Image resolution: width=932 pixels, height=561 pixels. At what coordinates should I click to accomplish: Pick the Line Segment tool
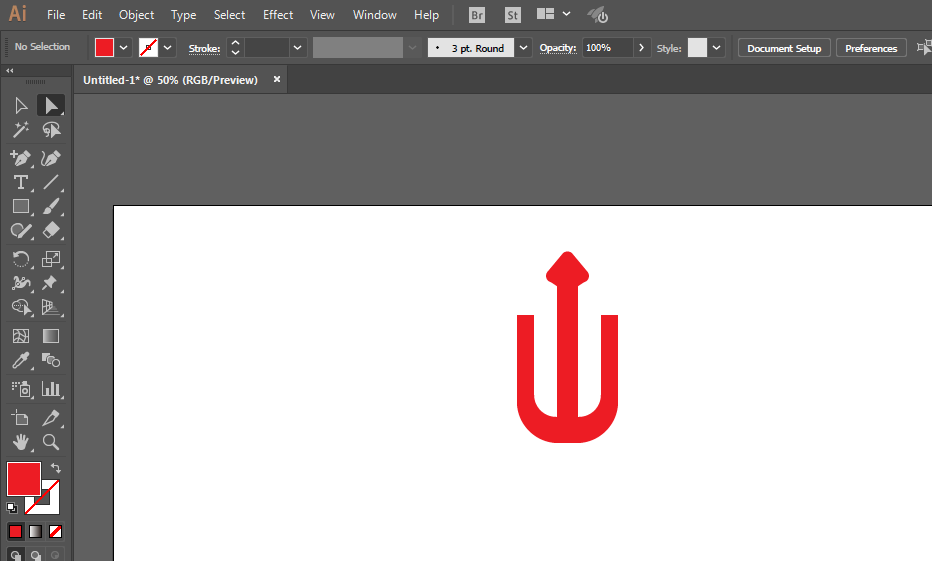[51, 182]
